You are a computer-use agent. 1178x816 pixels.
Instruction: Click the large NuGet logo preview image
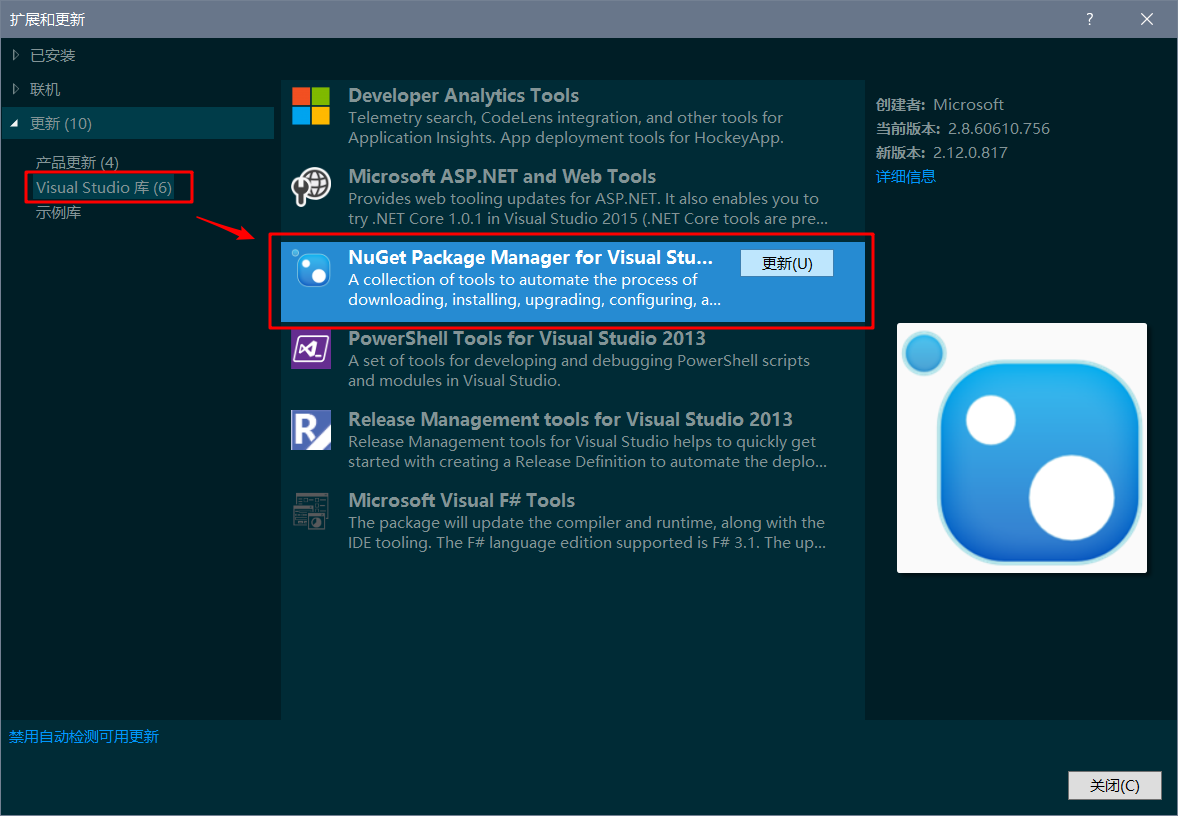(1021, 447)
